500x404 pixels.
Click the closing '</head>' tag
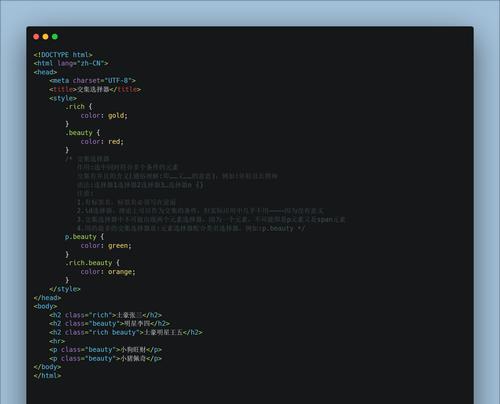tap(47, 298)
